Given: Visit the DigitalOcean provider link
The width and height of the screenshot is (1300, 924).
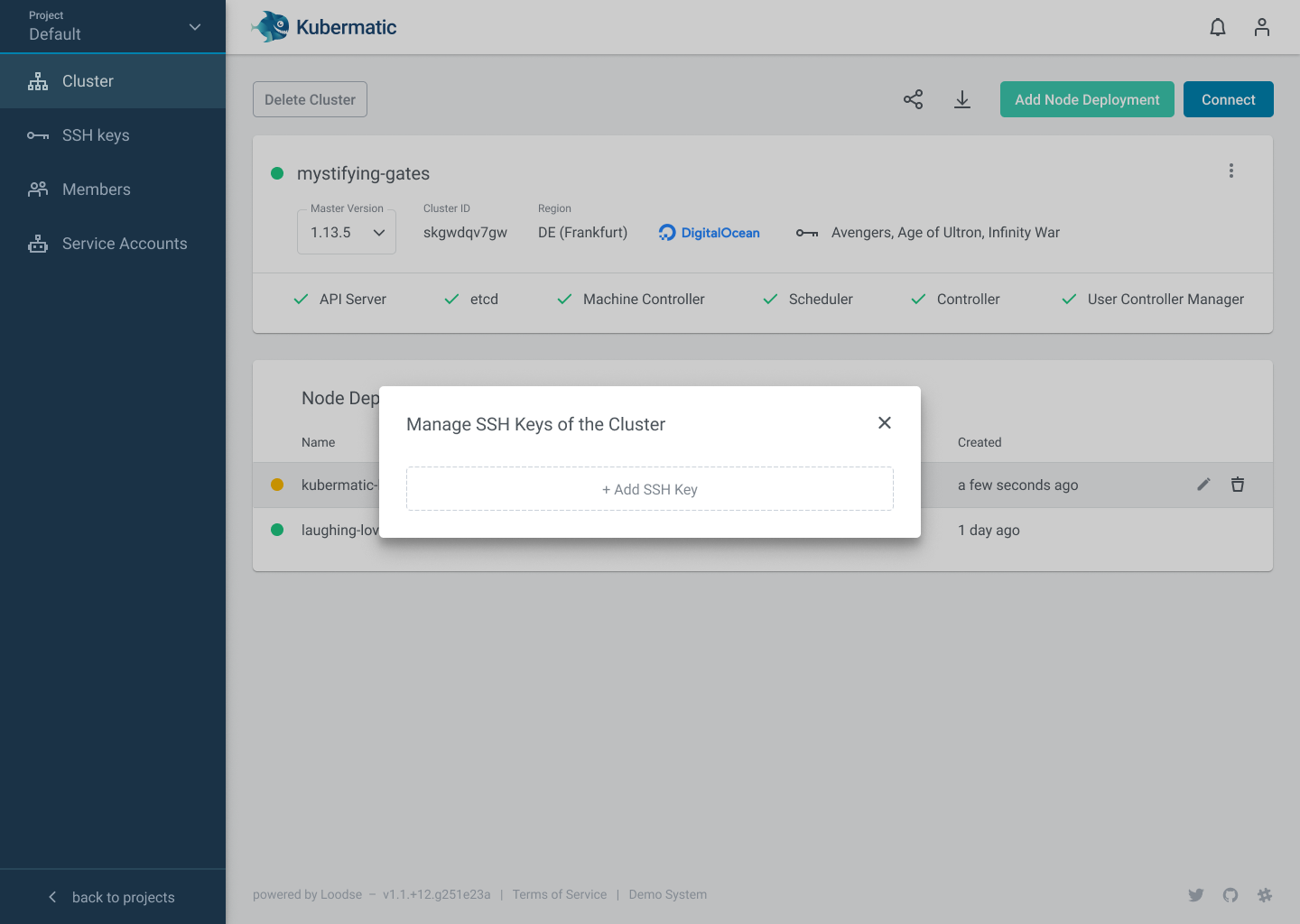Looking at the screenshot, I should pyautogui.click(x=709, y=232).
